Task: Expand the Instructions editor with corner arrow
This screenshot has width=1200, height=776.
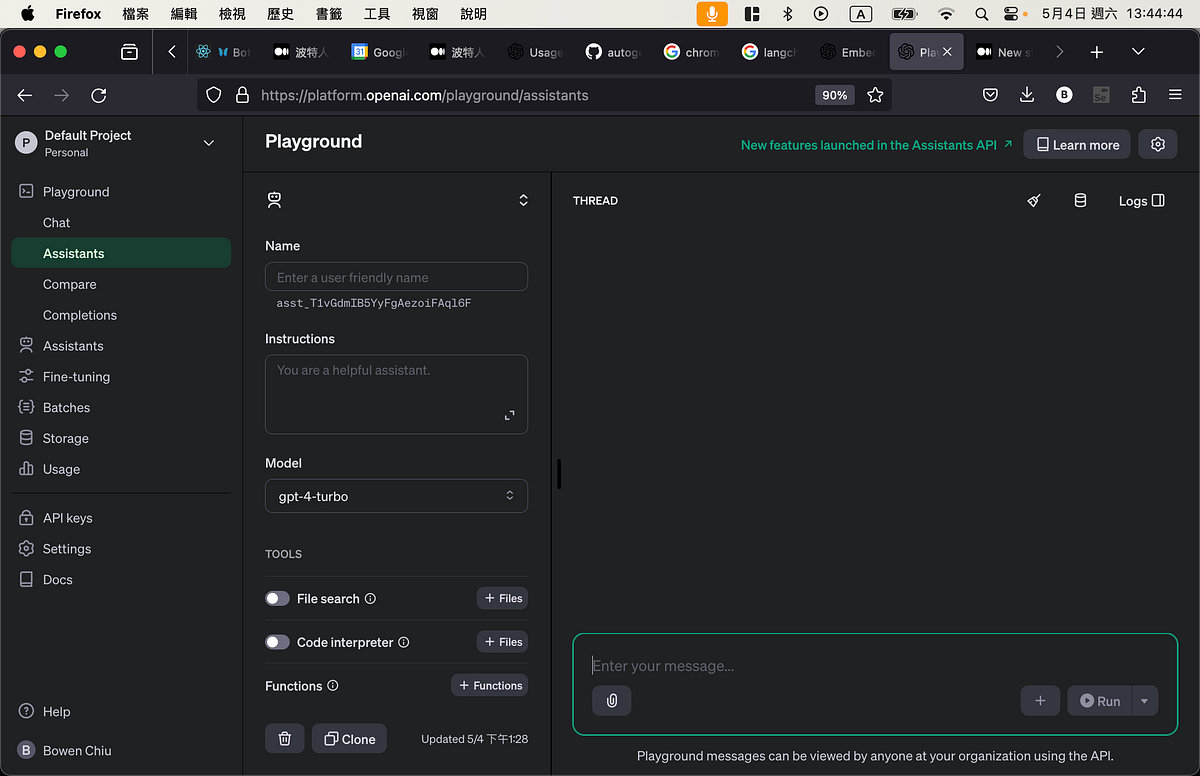Action: tap(510, 414)
